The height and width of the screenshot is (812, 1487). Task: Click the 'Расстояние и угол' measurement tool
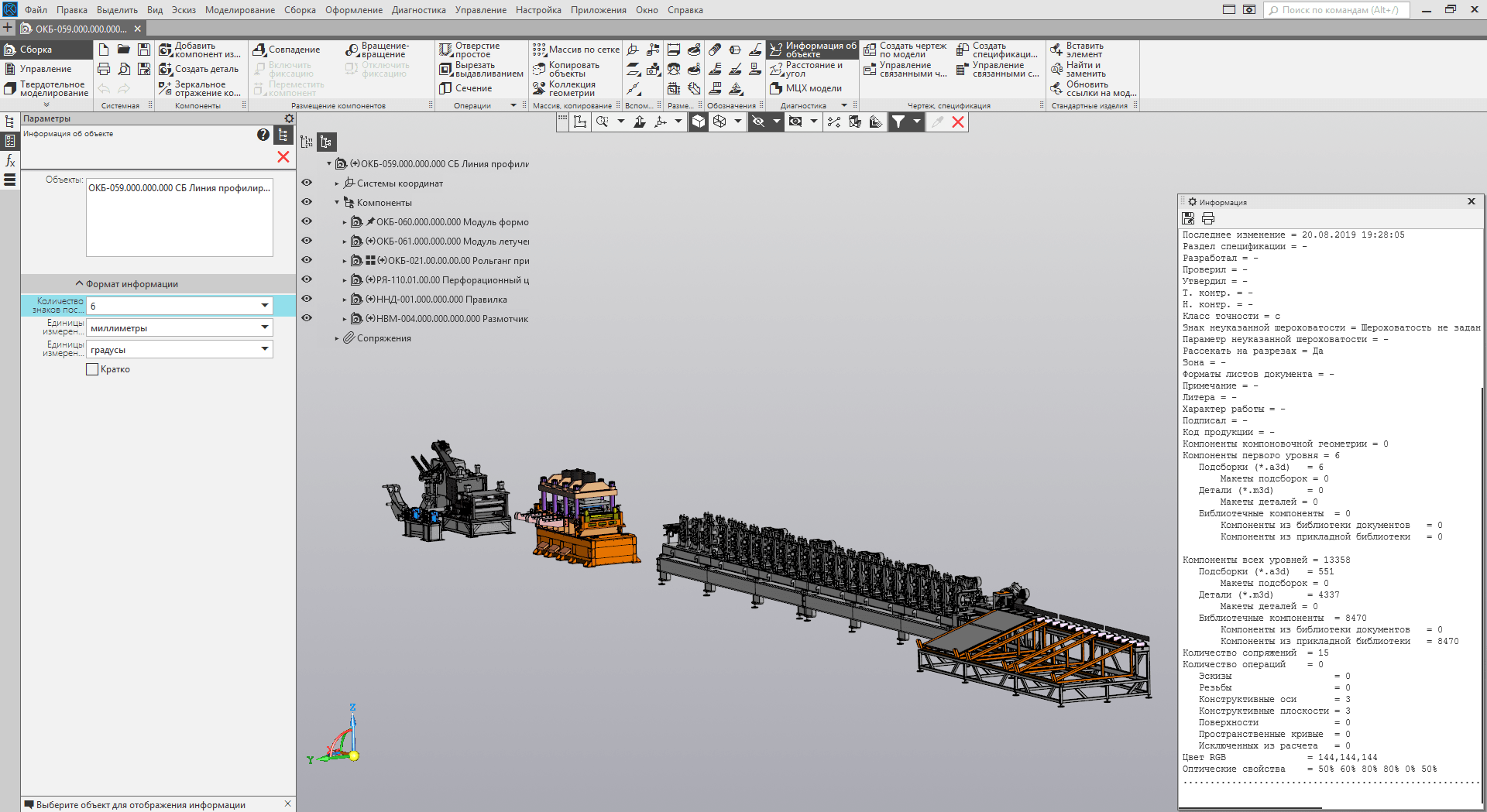pyautogui.click(x=805, y=70)
